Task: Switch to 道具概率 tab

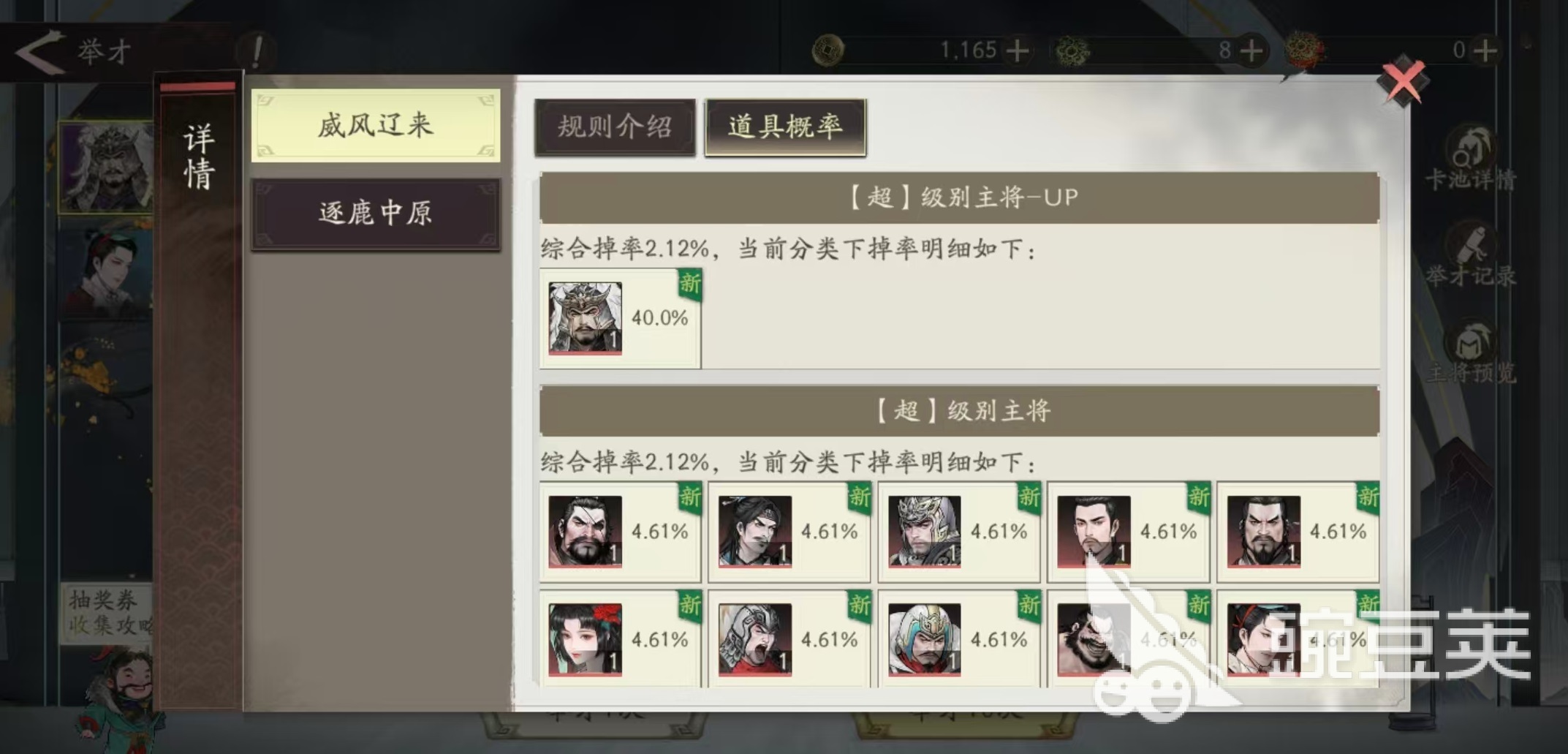Action: coord(785,127)
